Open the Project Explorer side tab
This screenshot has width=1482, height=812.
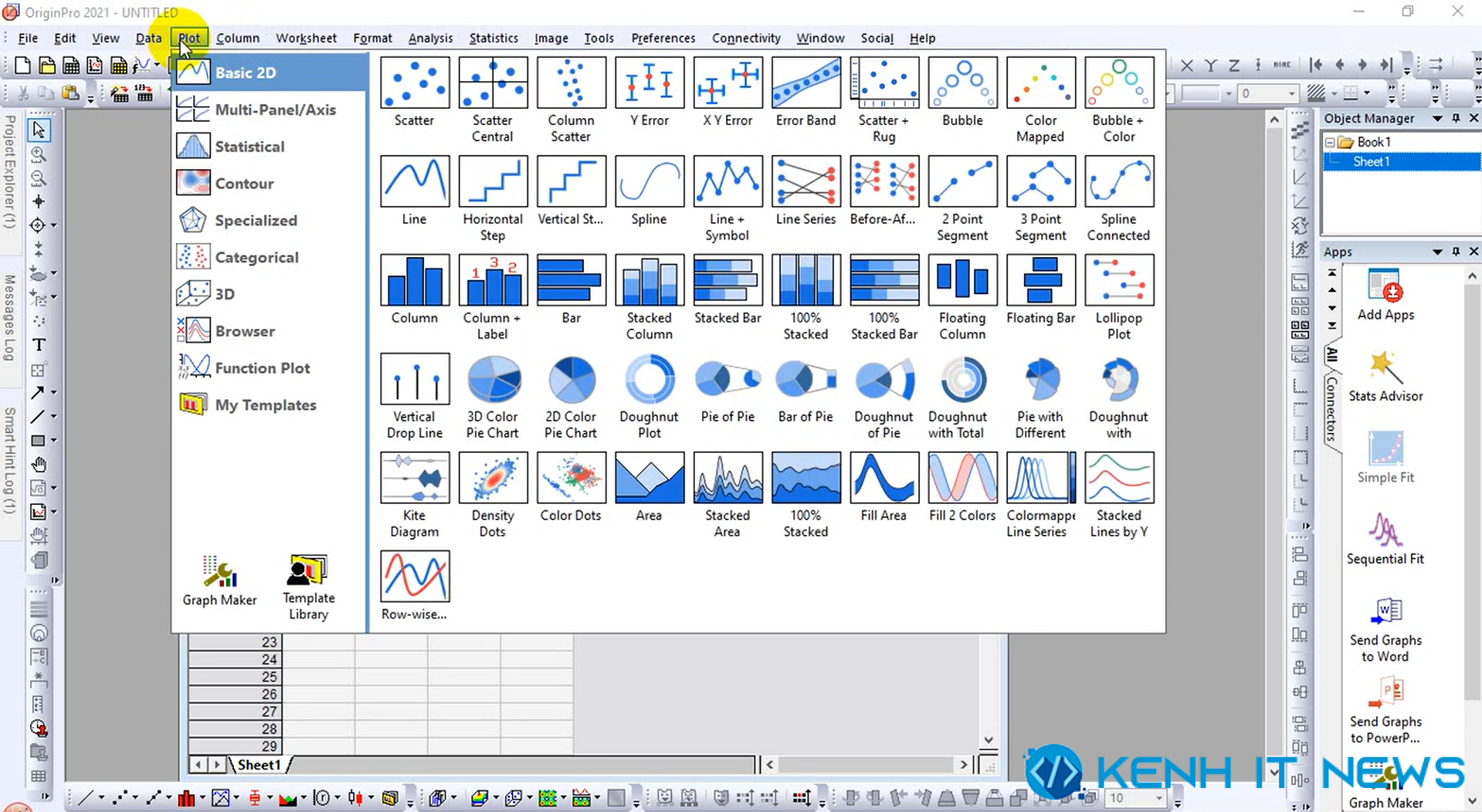point(9,171)
